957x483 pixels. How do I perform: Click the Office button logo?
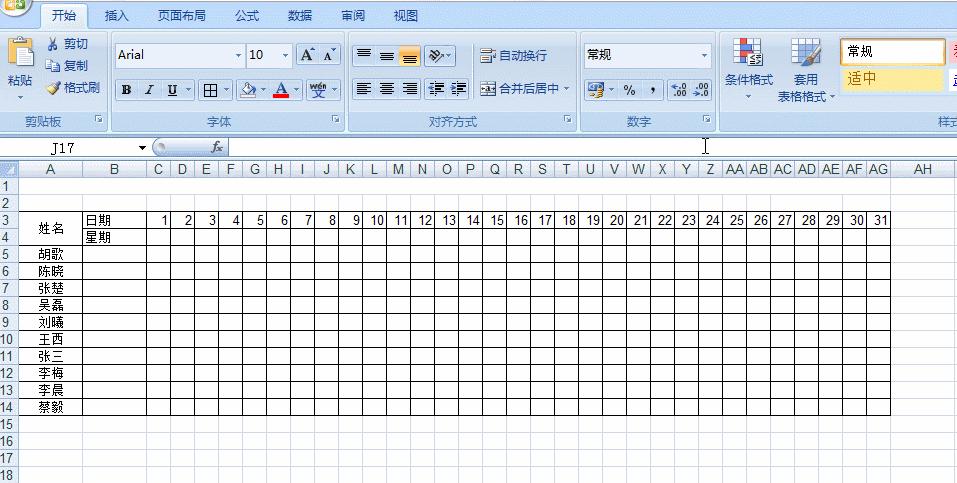click(x=15, y=5)
